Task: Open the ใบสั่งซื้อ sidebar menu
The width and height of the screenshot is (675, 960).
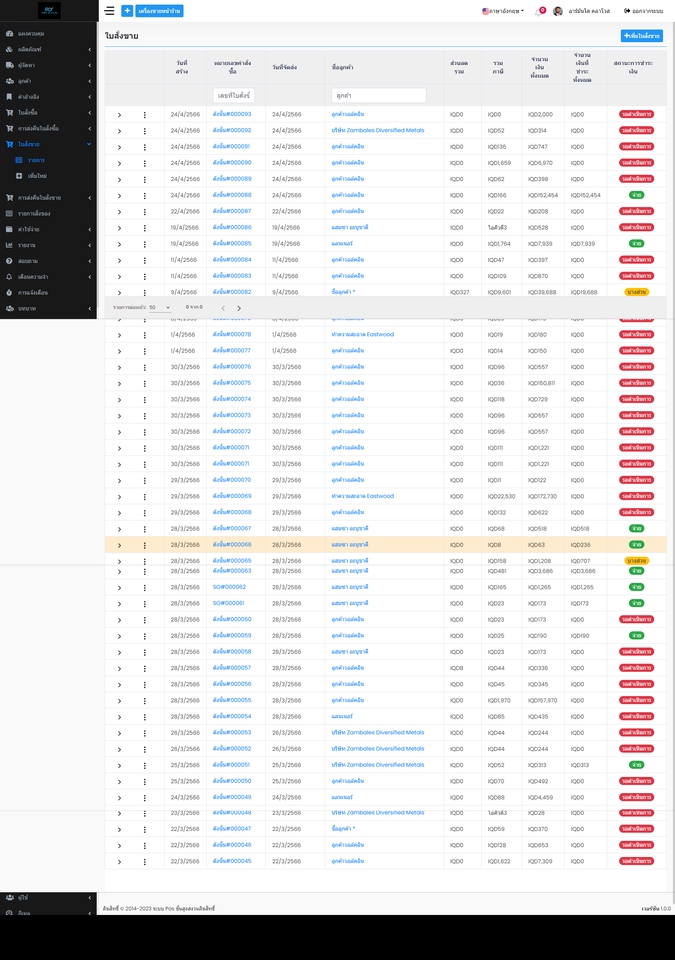Action: pyautogui.click(x=48, y=113)
